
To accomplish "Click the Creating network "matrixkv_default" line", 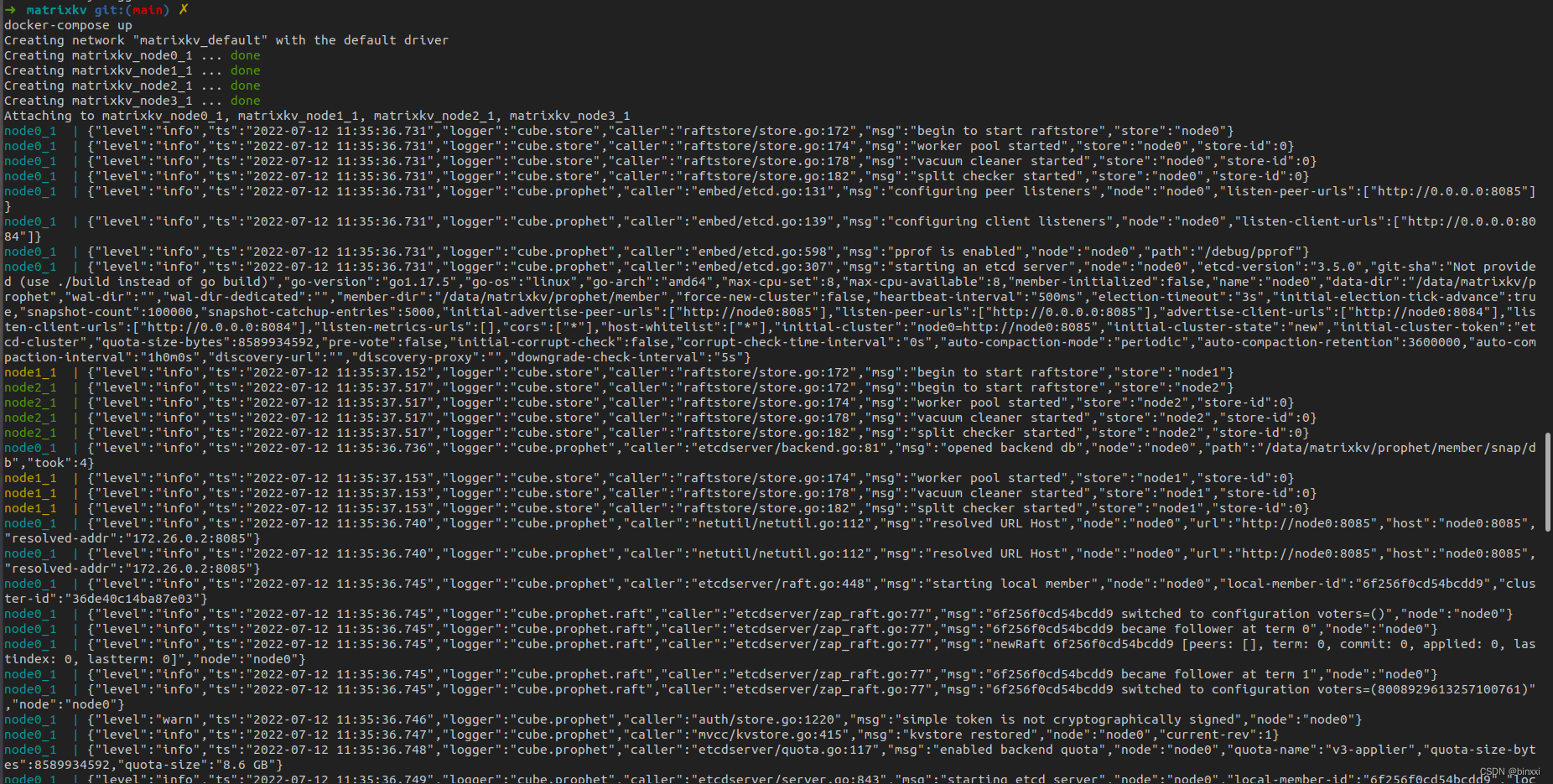I will [226, 40].
